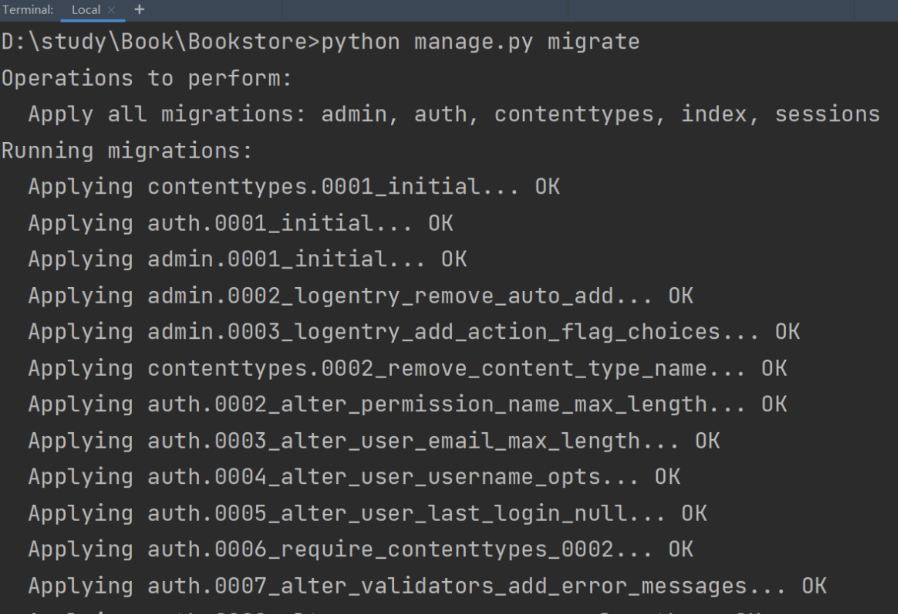Image resolution: width=898 pixels, height=614 pixels.
Task: Click the contenttypes.0001_initial migration line
Action: [294, 187]
